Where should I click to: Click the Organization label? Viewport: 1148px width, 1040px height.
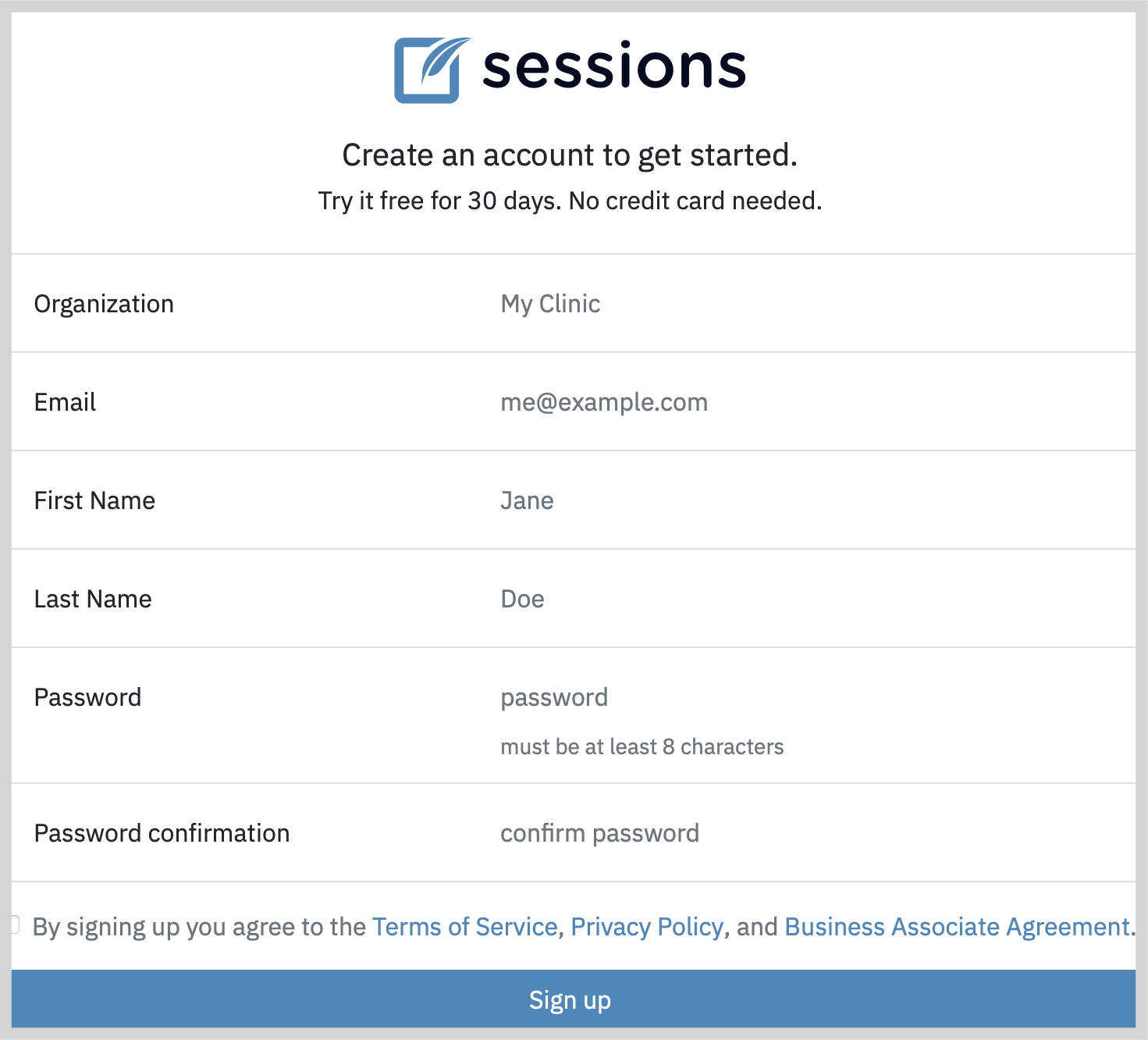point(104,304)
